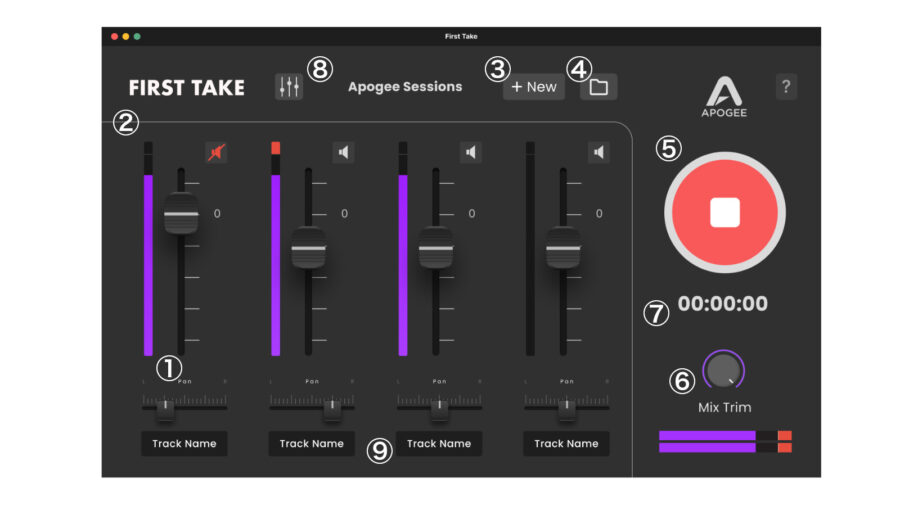Click the Apogee logo
The width and height of the screenshot is (900, 506).
tap(724, 96)
